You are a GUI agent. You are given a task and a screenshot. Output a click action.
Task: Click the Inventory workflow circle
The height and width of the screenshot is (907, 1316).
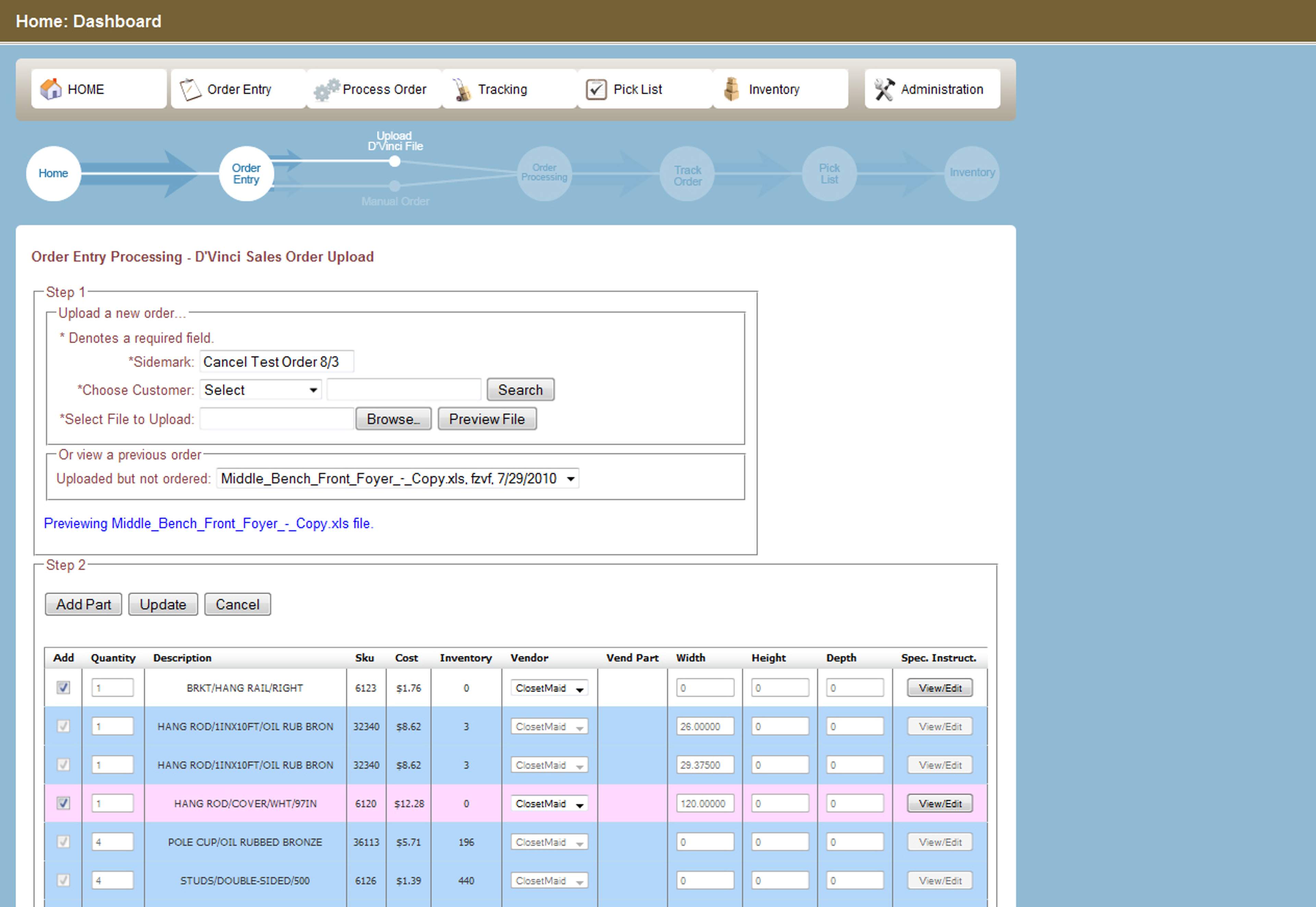(972, 173)
